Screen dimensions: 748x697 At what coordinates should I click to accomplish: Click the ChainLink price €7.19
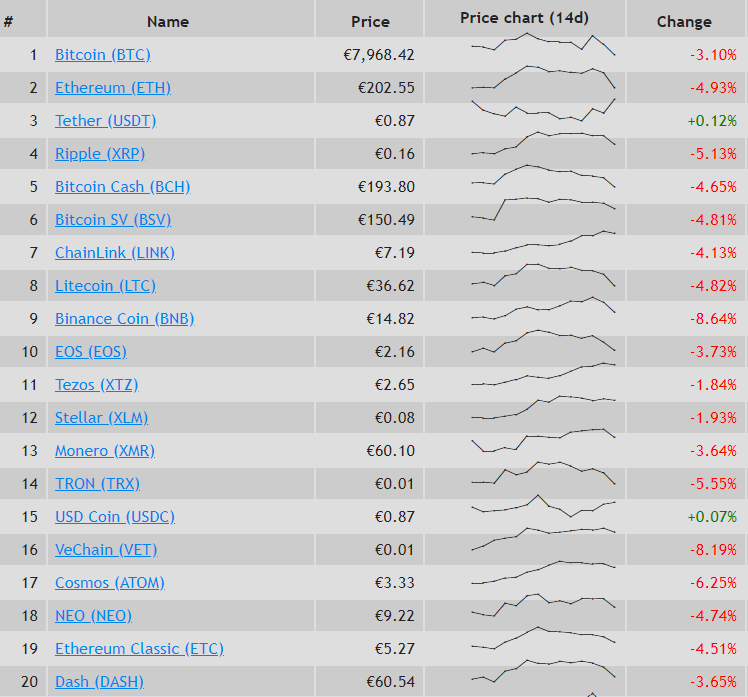[x=395, y=252]
